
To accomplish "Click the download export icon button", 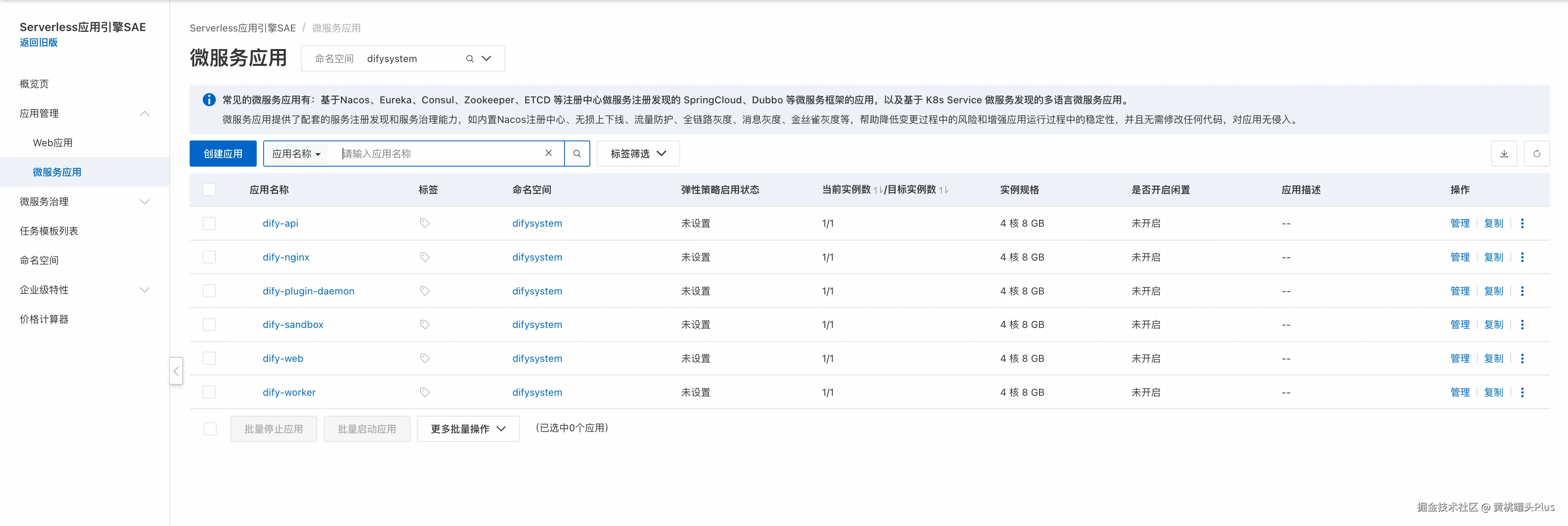I will [1503, 154].
